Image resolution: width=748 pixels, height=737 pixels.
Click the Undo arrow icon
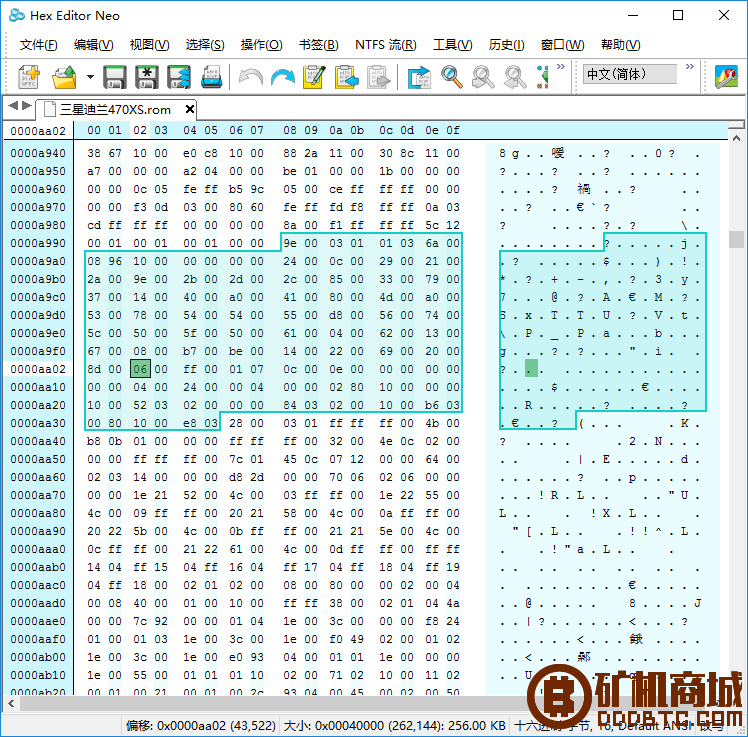250,77
